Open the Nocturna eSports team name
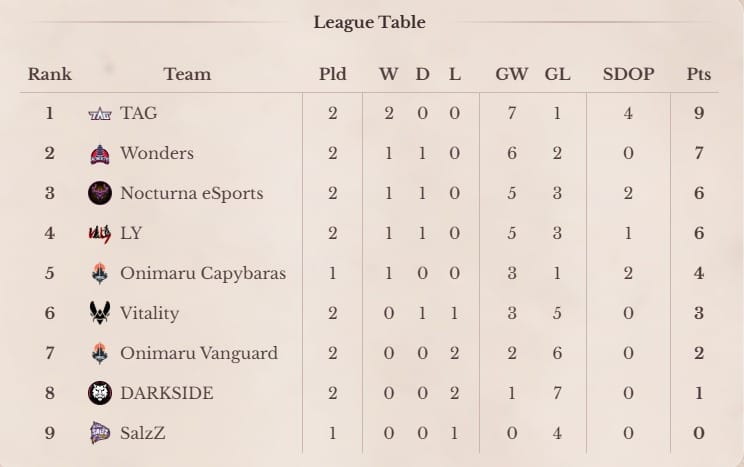The height and width of the screenshot is (467, 744). (x=192, y=193)
